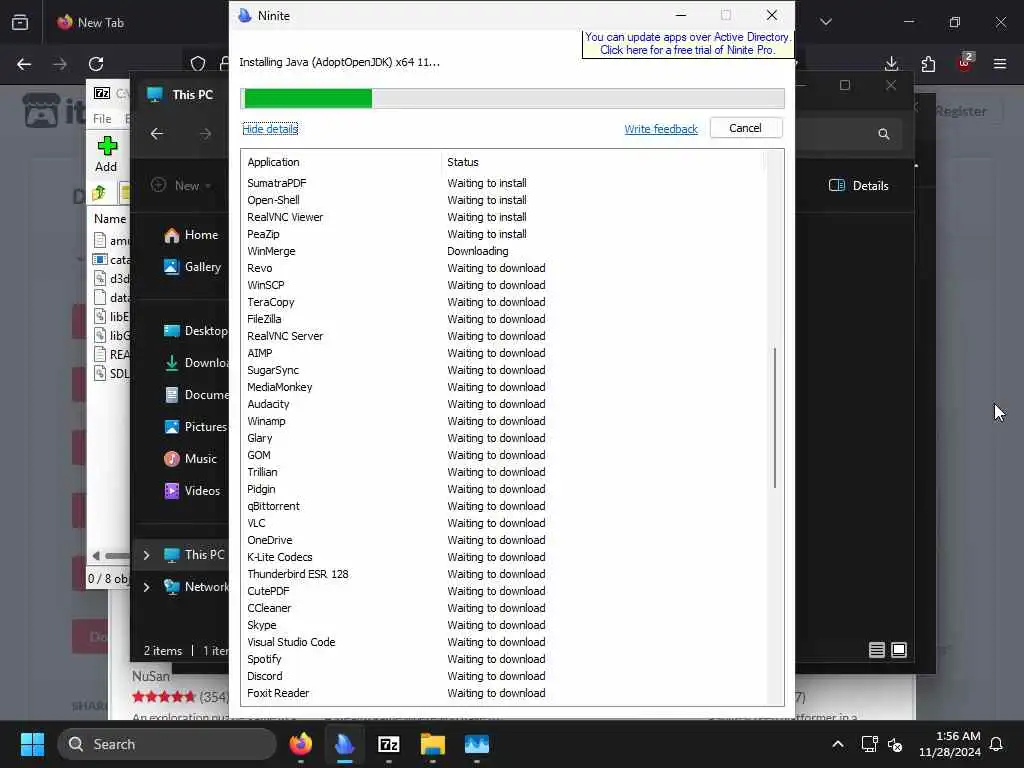Click the green installation progress bar
The height and width of the screenshot is (768, 1024).
(308, 99)
